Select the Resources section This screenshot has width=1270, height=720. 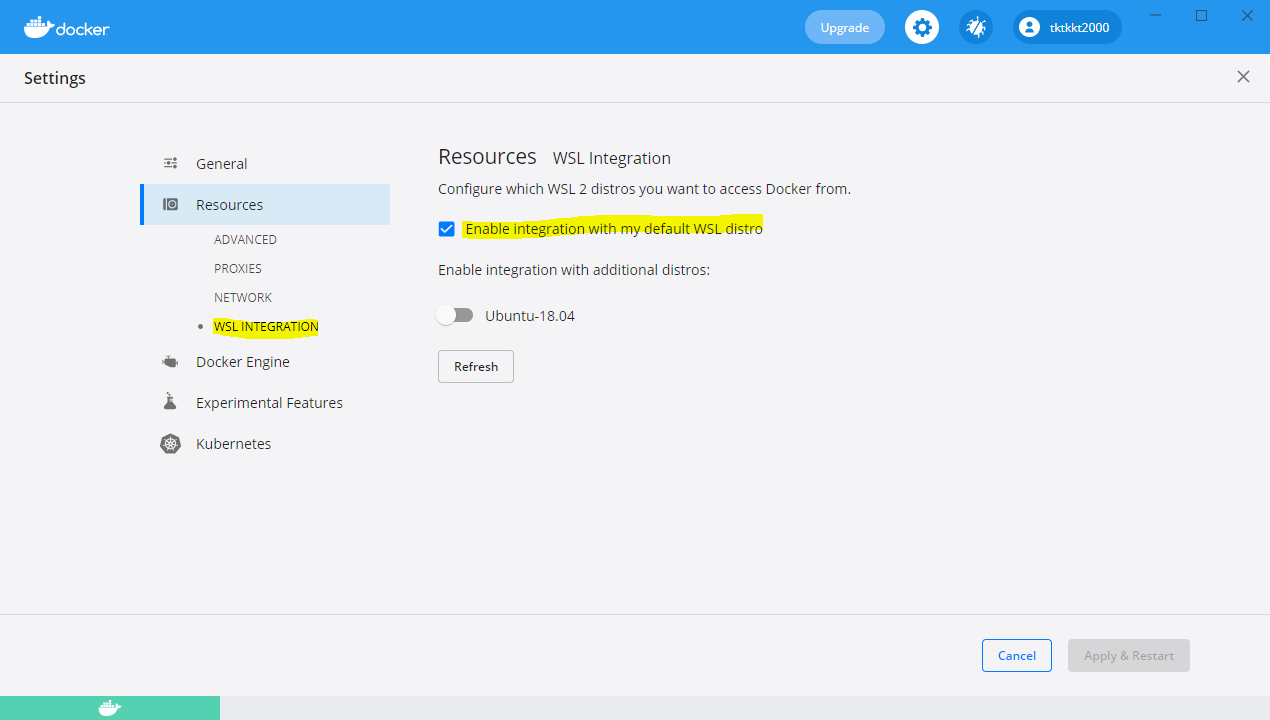point(265,204)
